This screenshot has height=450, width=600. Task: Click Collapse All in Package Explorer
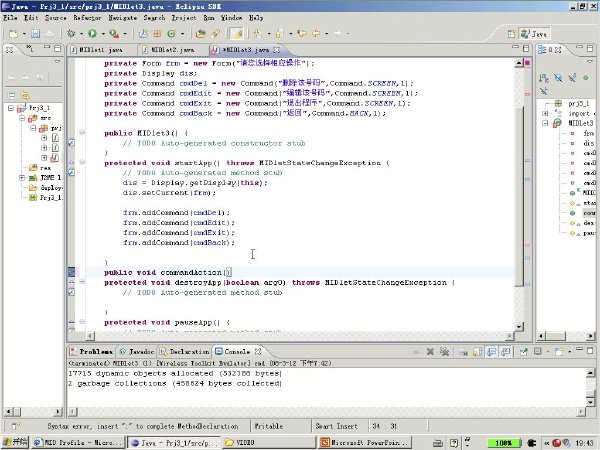(x=11, y=96)
